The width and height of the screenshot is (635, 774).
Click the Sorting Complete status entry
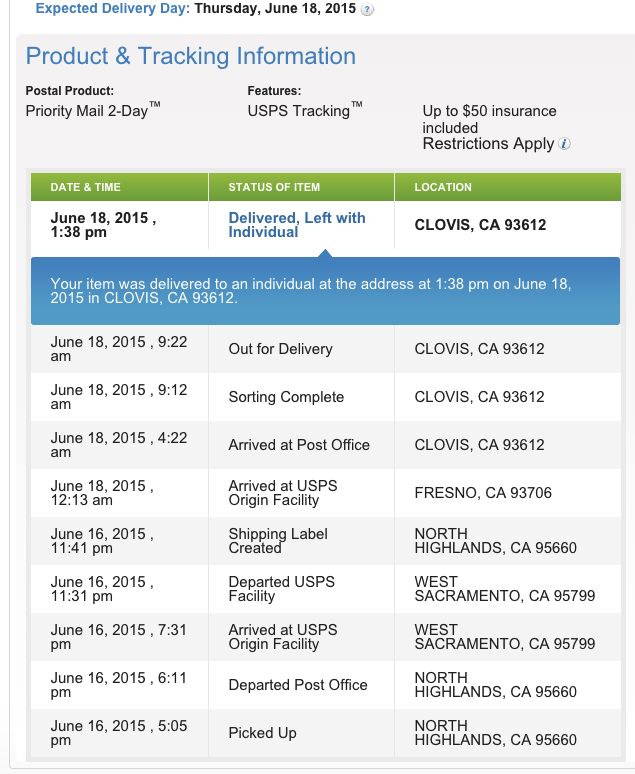pyautogui.click(x=286, y=397)
